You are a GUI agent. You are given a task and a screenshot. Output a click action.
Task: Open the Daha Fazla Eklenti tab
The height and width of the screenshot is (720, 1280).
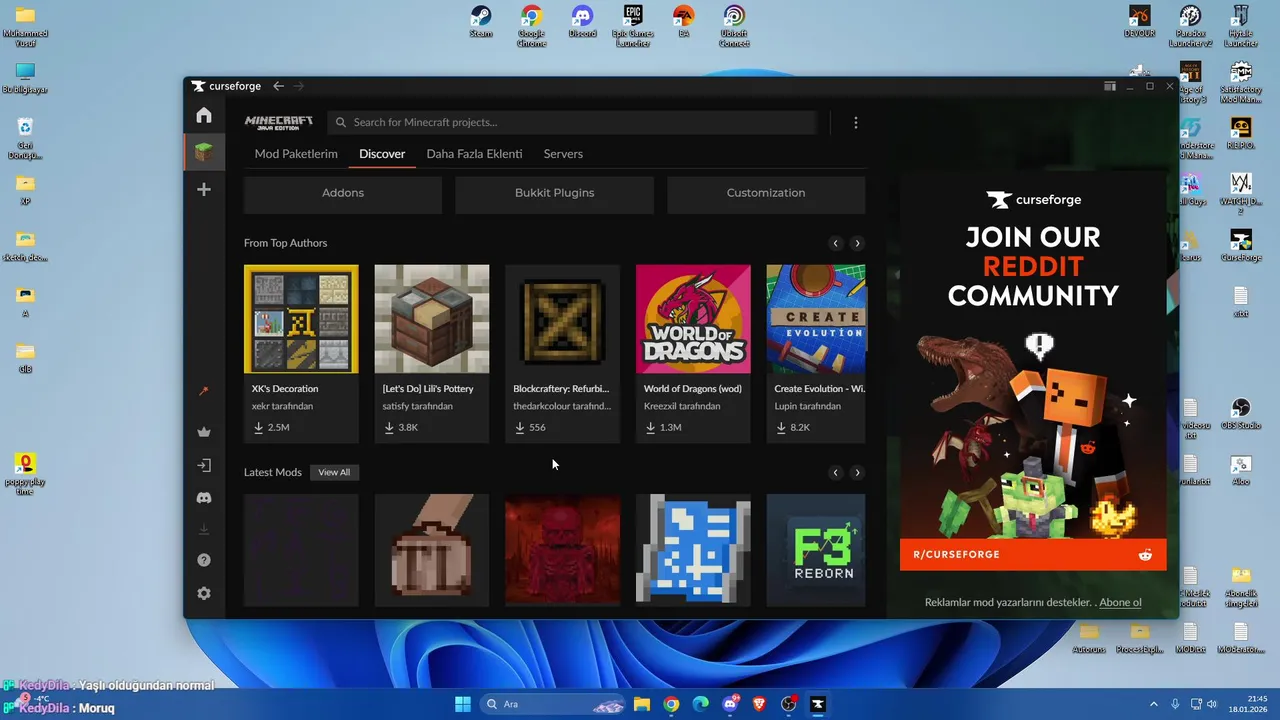pyautogui.click(x=474, y=154)
